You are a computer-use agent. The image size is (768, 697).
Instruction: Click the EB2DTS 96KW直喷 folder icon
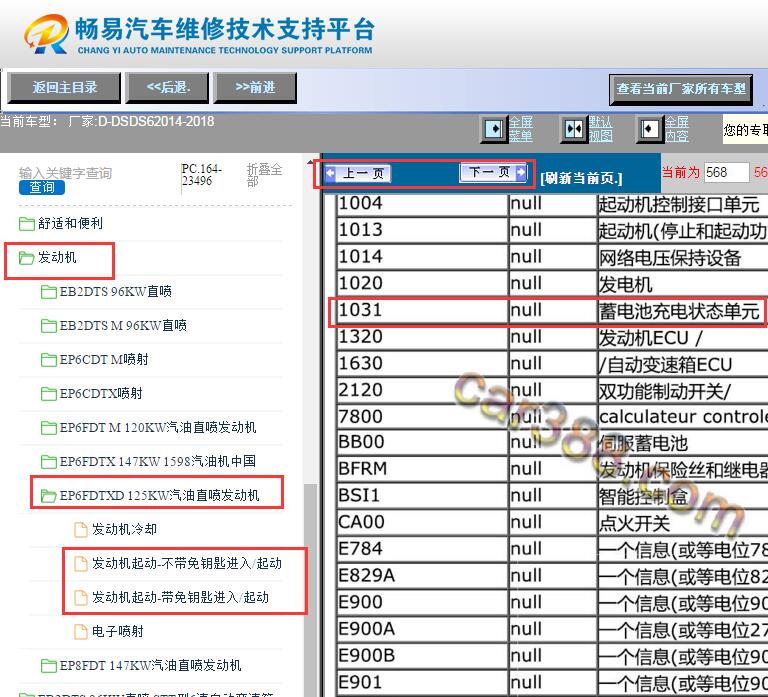(48, 292)
